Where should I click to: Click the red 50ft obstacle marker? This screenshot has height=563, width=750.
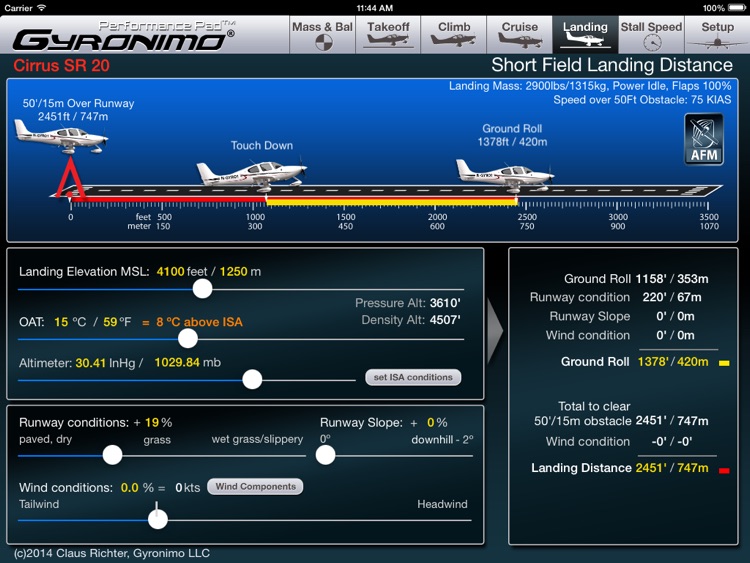pyautogui.click(x=70, y=178)
